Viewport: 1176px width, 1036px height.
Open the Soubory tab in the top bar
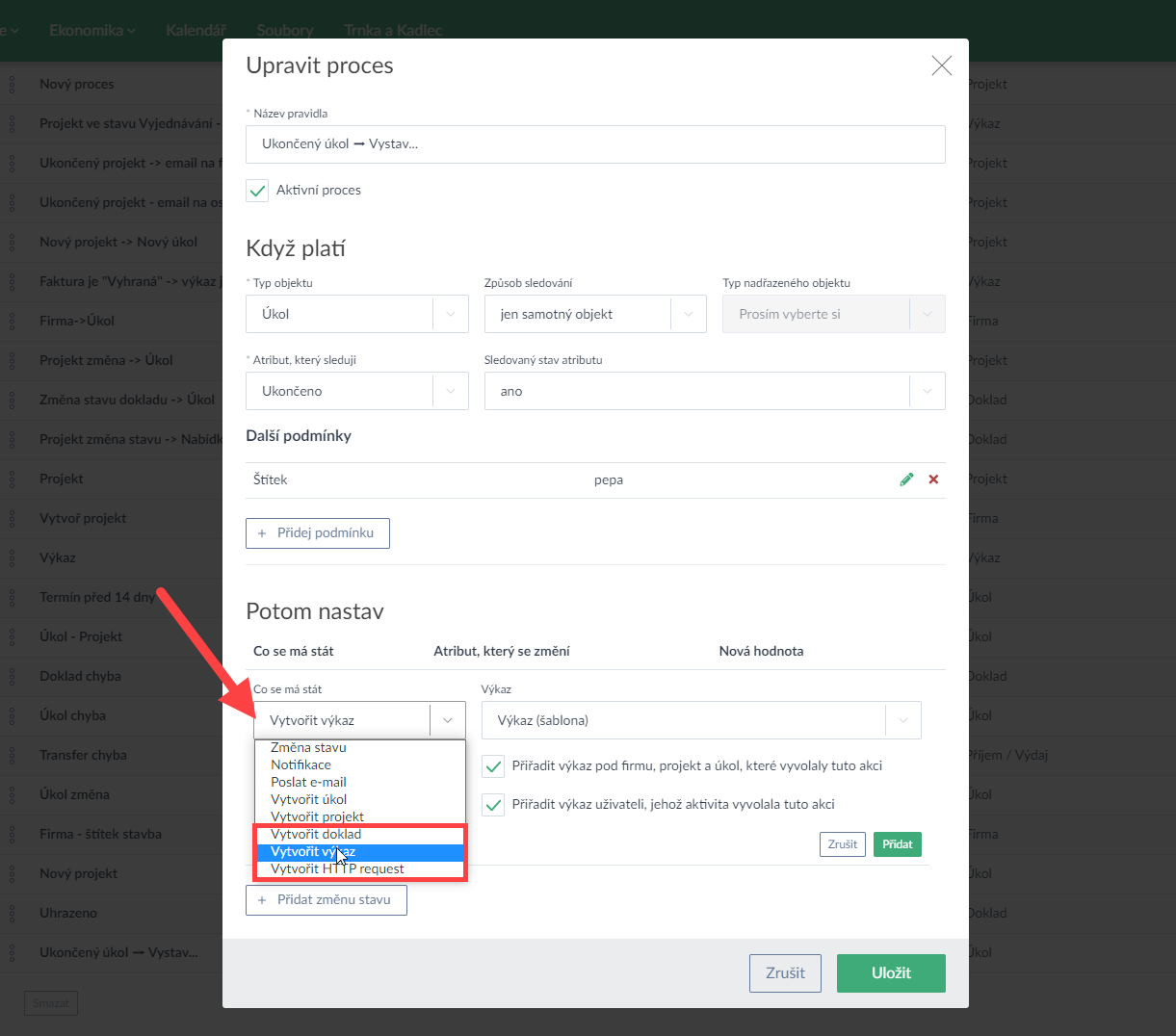[x=285, y=30]
